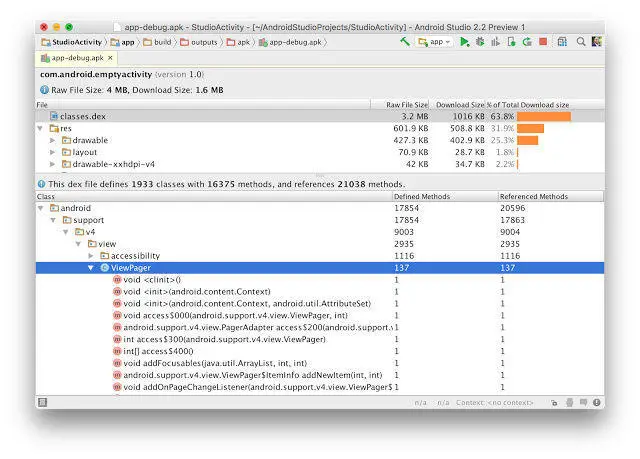Sort by Referenced Methods column

pyautogui.click(x=550, y=196)
